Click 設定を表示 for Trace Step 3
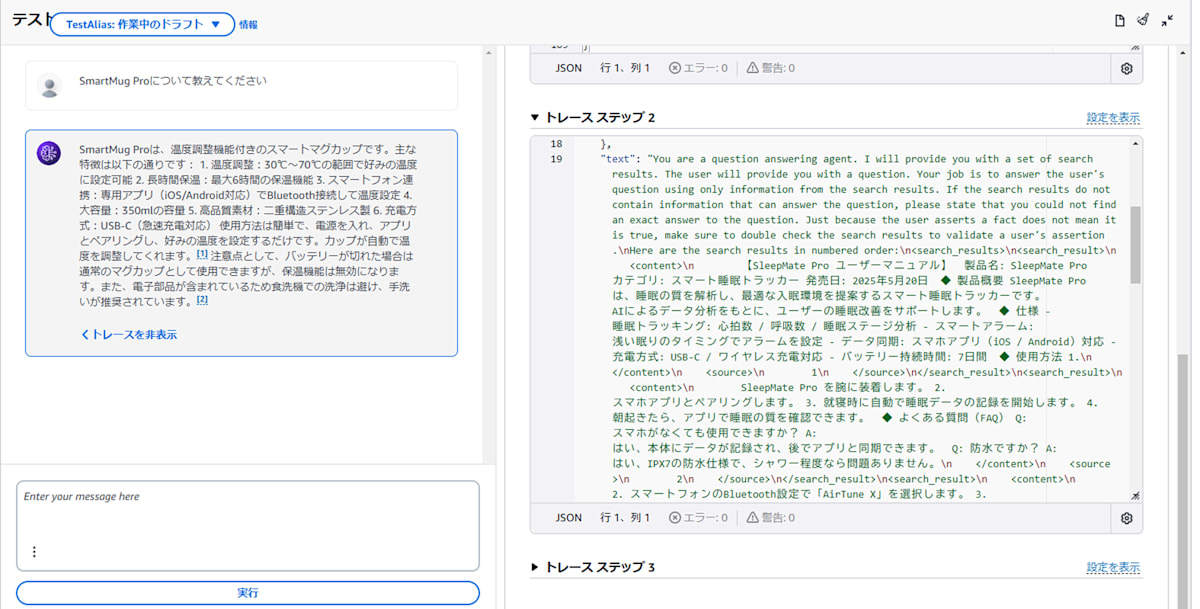 pos(1113,568)
